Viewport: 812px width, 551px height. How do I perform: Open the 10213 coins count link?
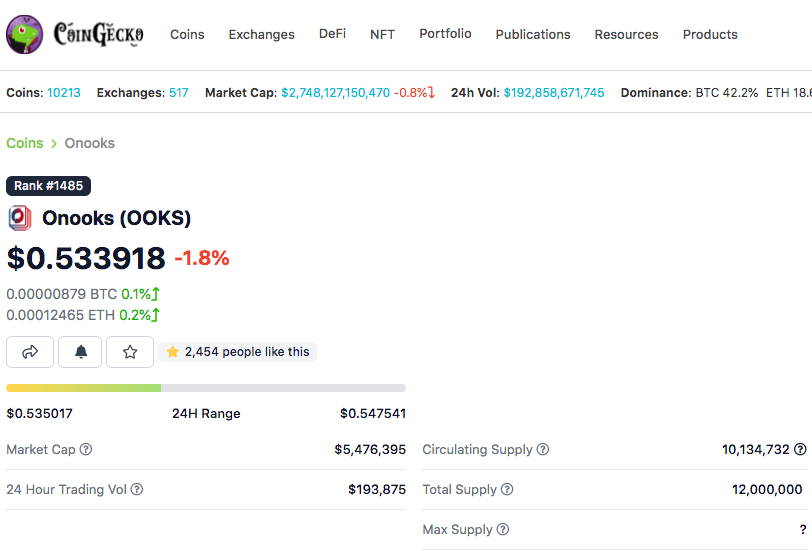pyautogui.click(x=64, y=93)
